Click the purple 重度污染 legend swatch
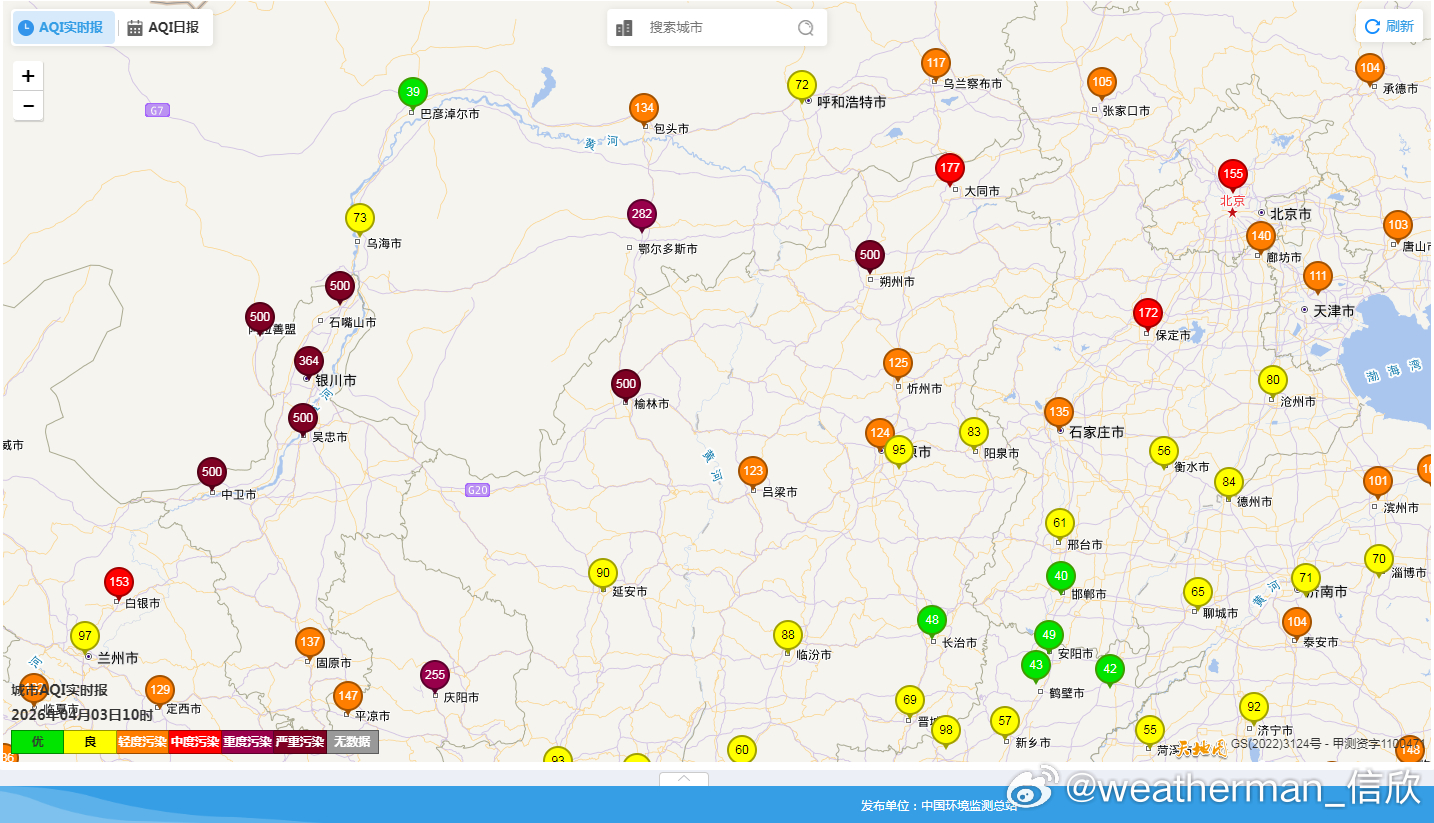The height and width of the screenshot is (823, 1434). pyautogui.click(x=247, y=742)
